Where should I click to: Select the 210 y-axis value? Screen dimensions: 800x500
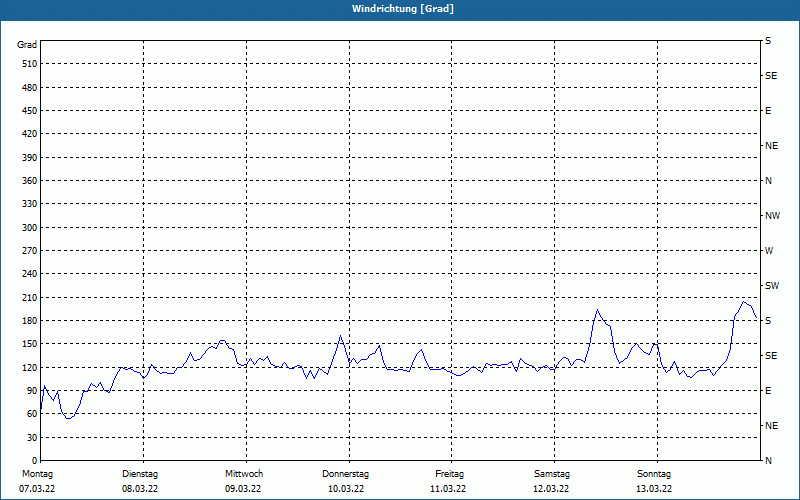(30, 297)
